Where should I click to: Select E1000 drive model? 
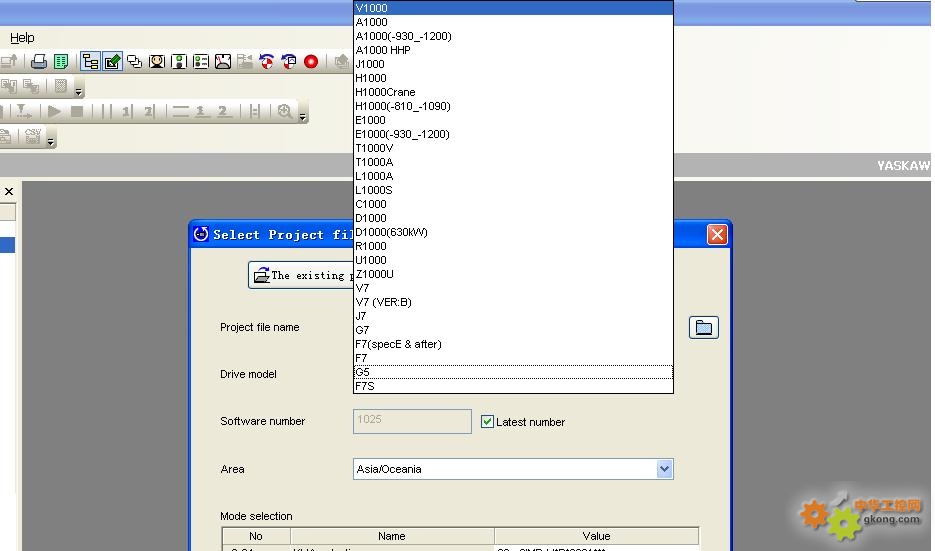tap(513, 120)
